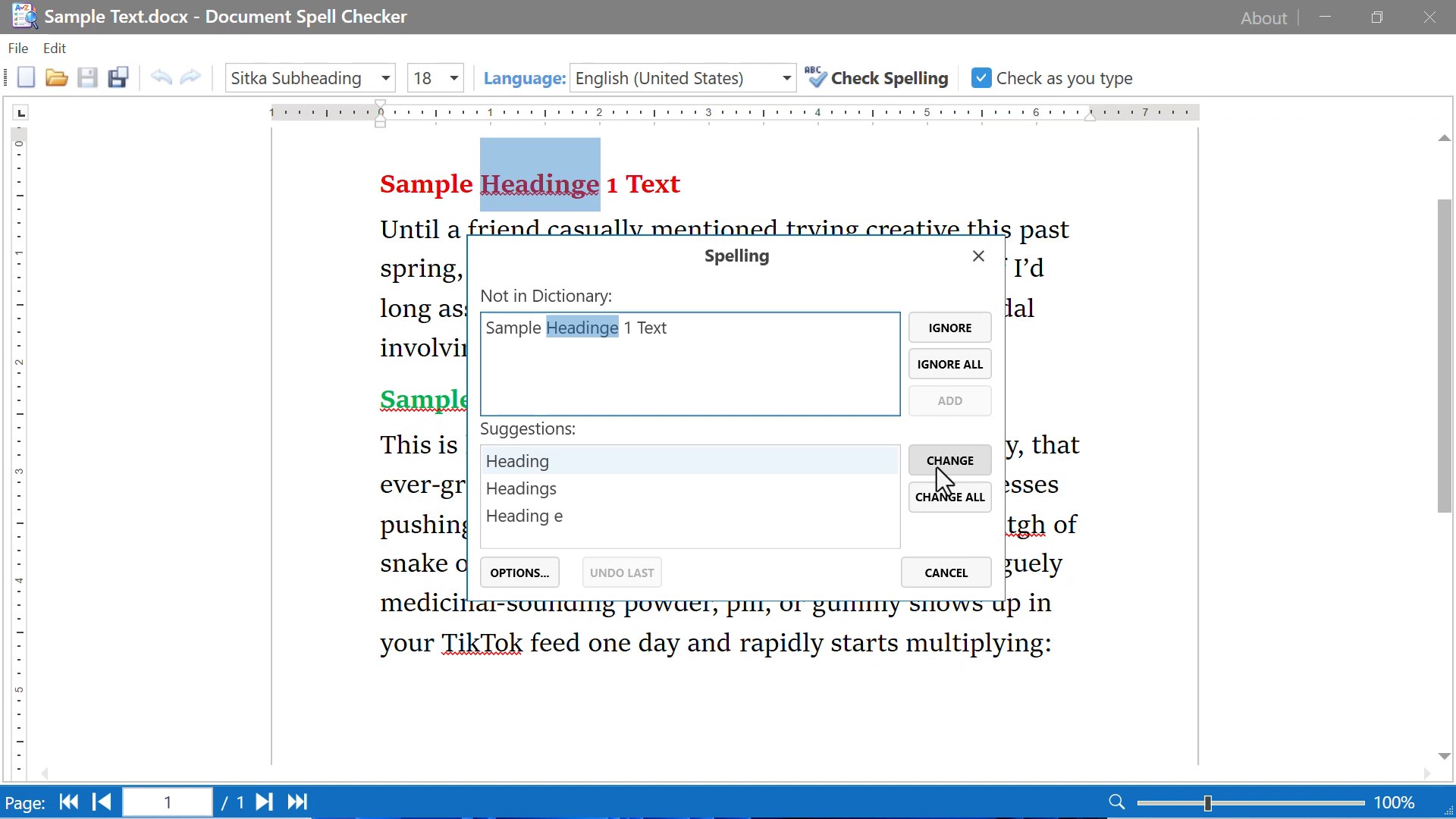The width and height of the screenshot is (1456, 819).
Task: Go to the next page icon
Action: click(264, 802)
